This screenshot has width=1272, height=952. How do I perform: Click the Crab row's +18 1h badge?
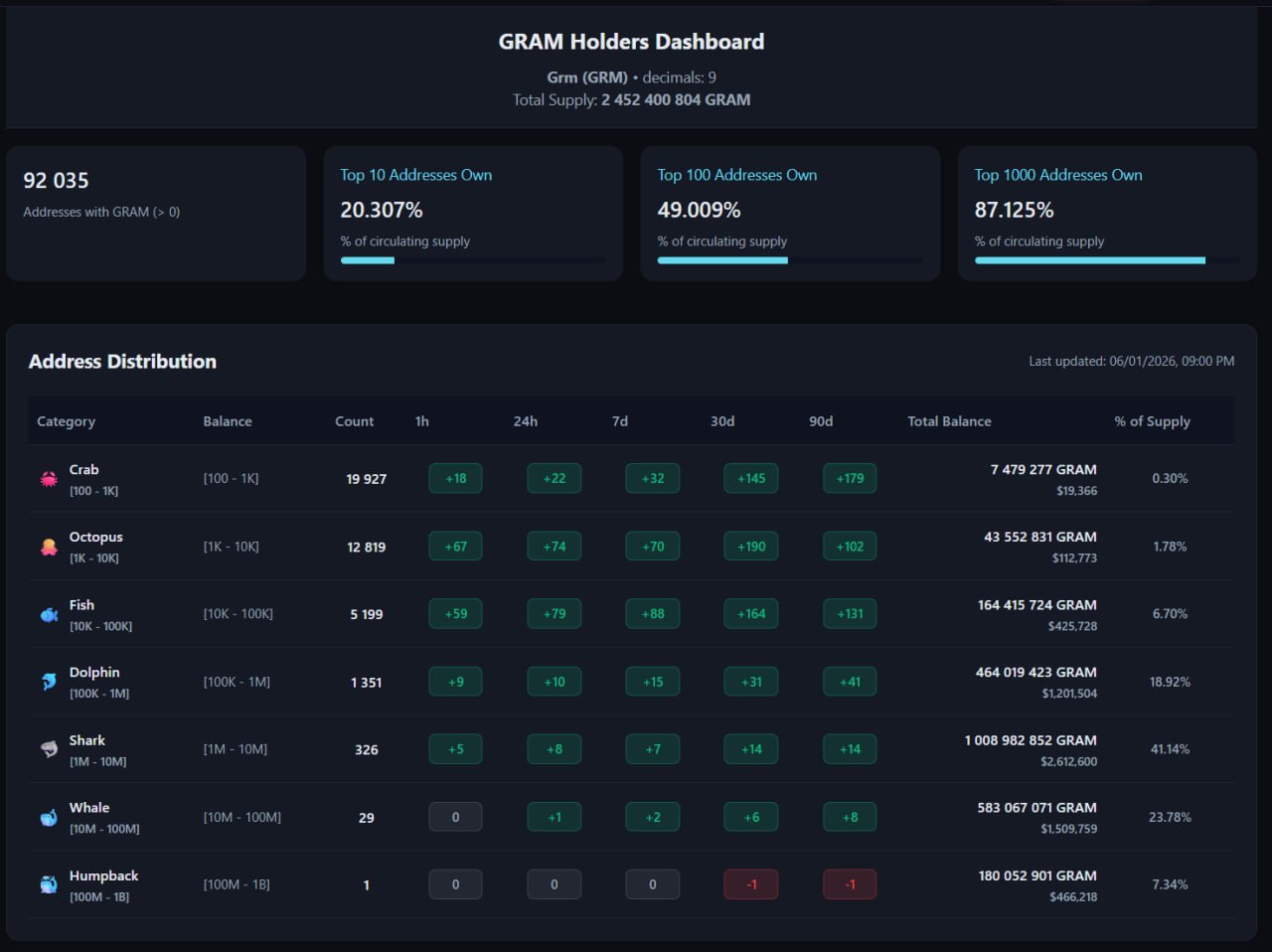coord(455,479)
